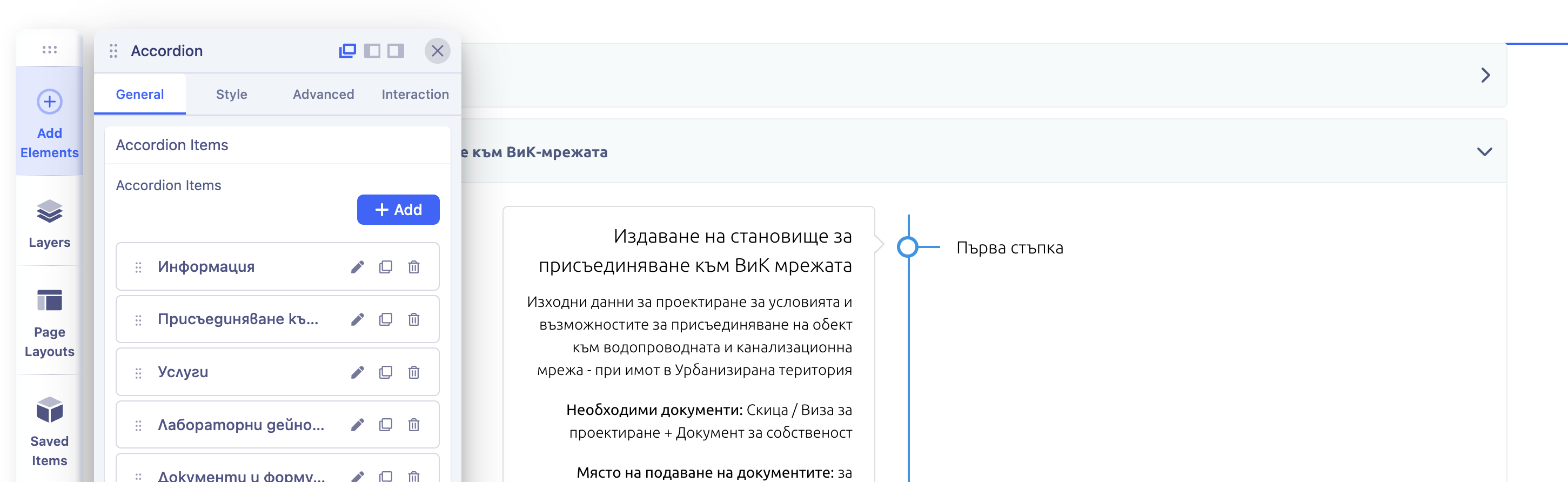This screenshot has width=1568, height=482.
Task: Click the Accordion Items section header
Action: click(278, 145)
